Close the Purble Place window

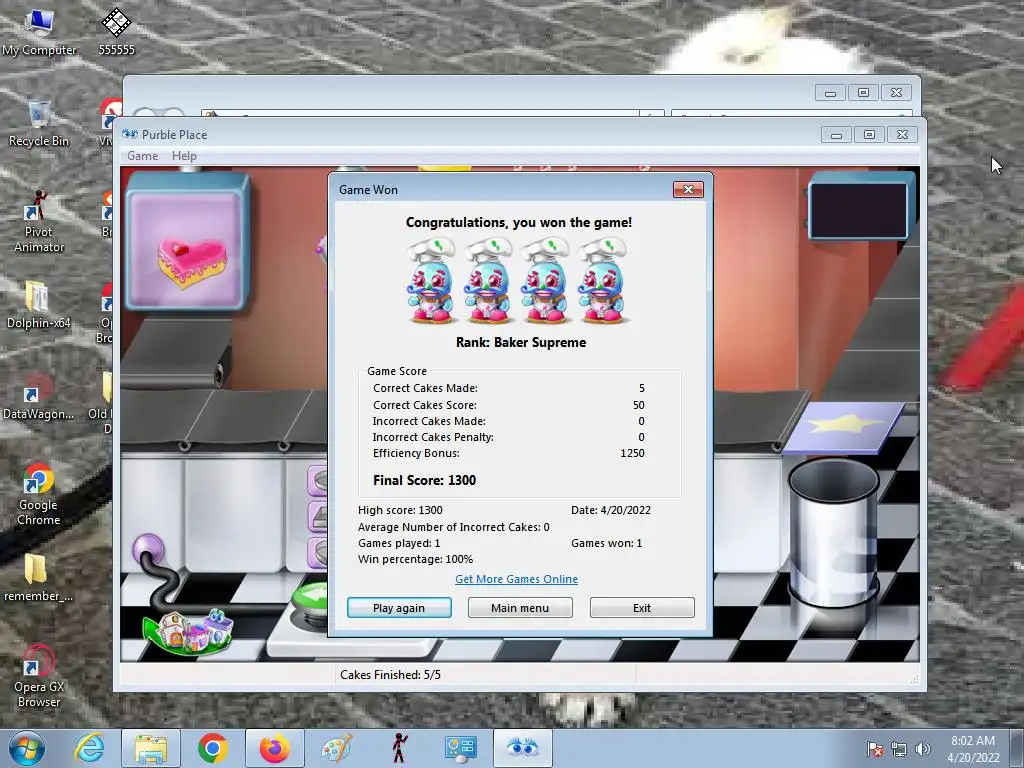click(903, 135)
